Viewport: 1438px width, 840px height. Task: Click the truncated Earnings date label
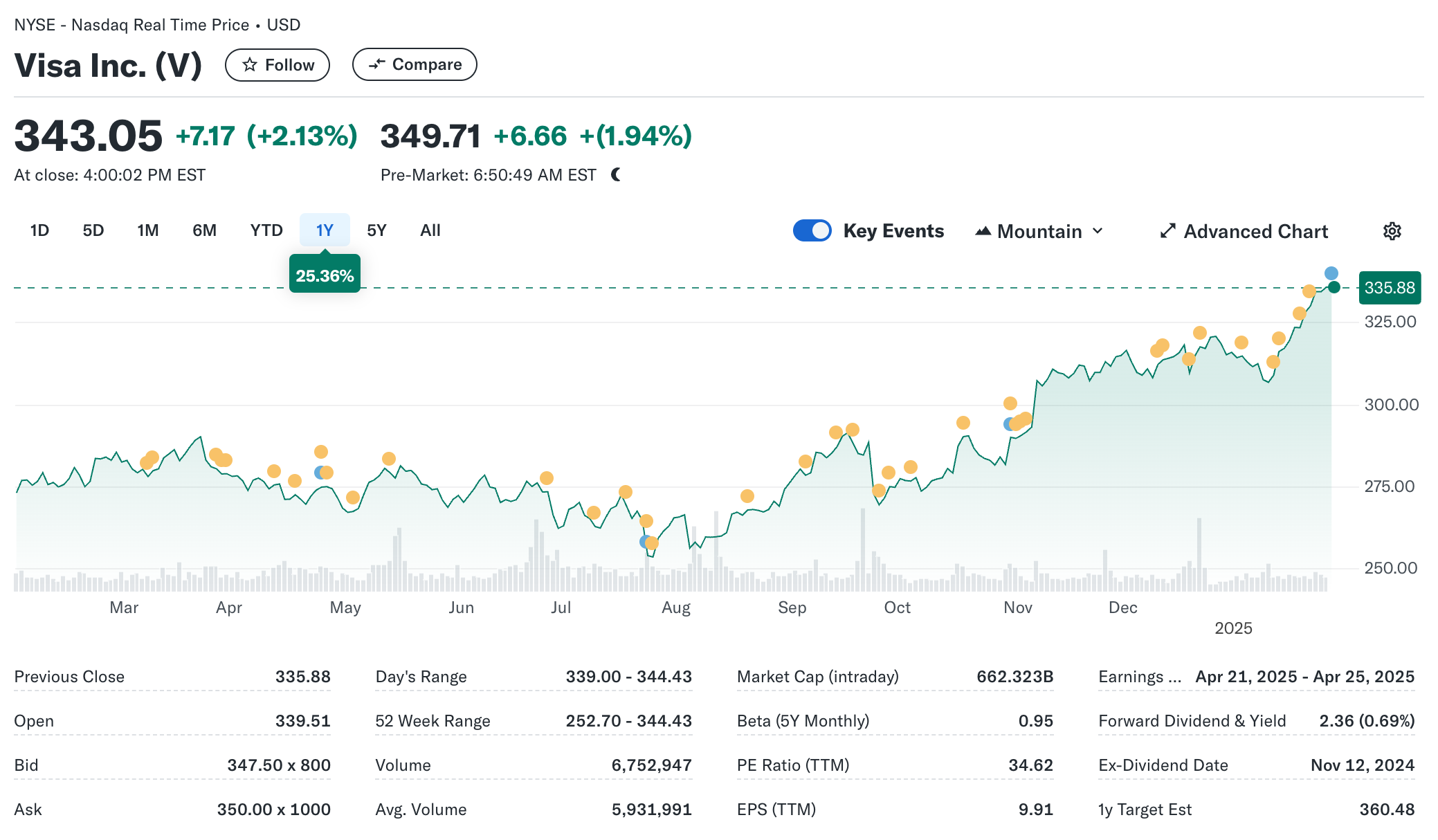click(1139, 677)
